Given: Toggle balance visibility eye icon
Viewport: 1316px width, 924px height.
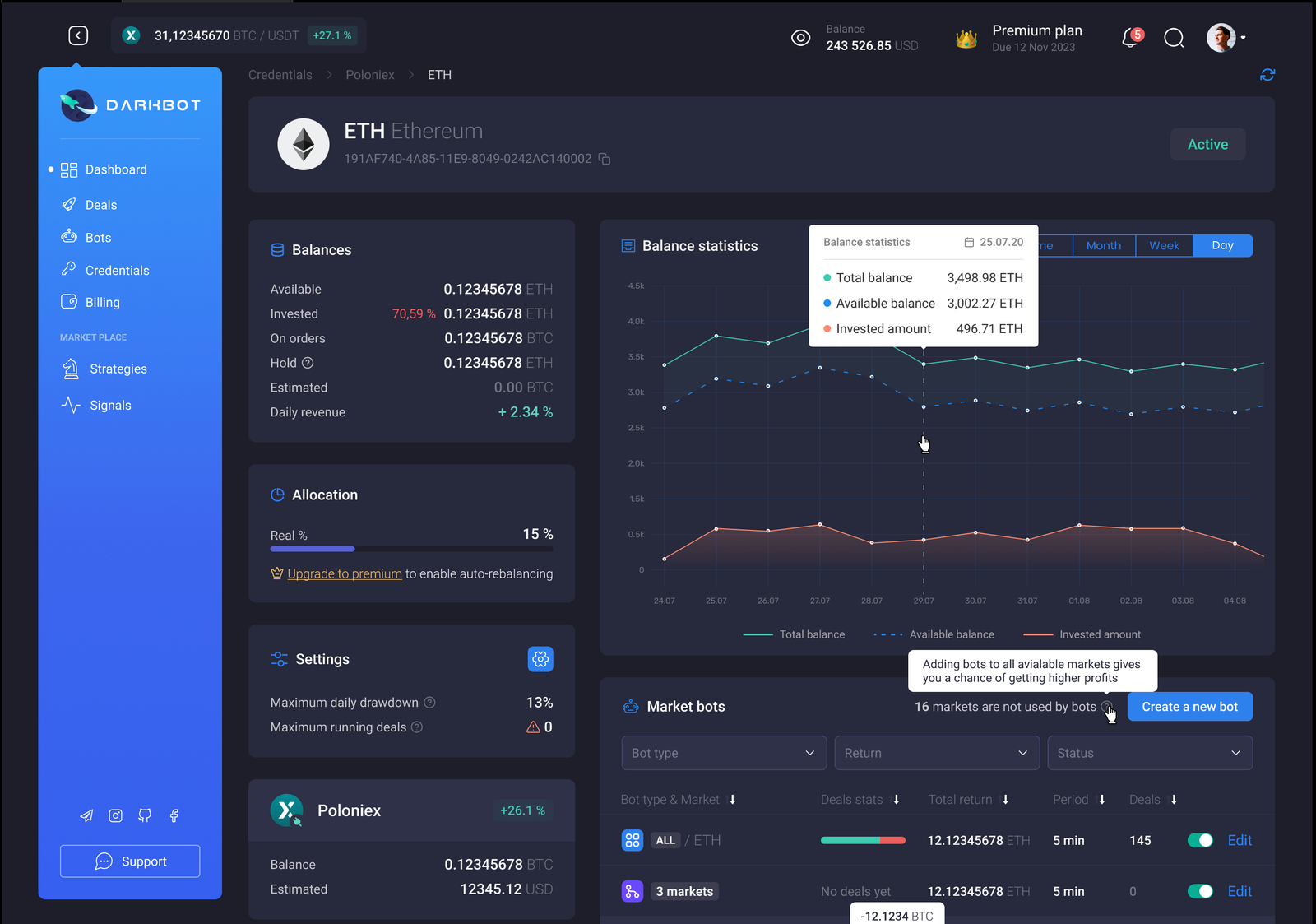Looking at the screenshot, I should coord(800,38).
